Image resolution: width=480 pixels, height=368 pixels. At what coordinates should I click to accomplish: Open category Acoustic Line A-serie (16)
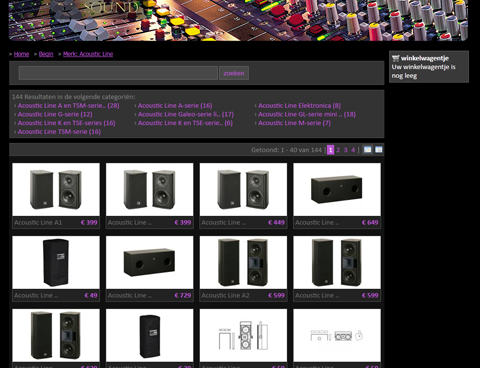tap(175, 106)
